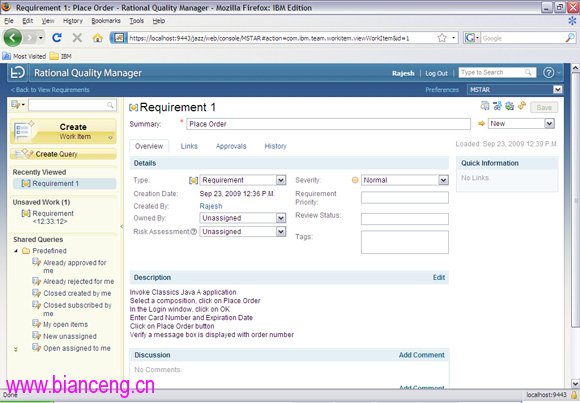Expand the Create Work Item arrow
This screenshot has height=403, width=580.
click(110, 138)
